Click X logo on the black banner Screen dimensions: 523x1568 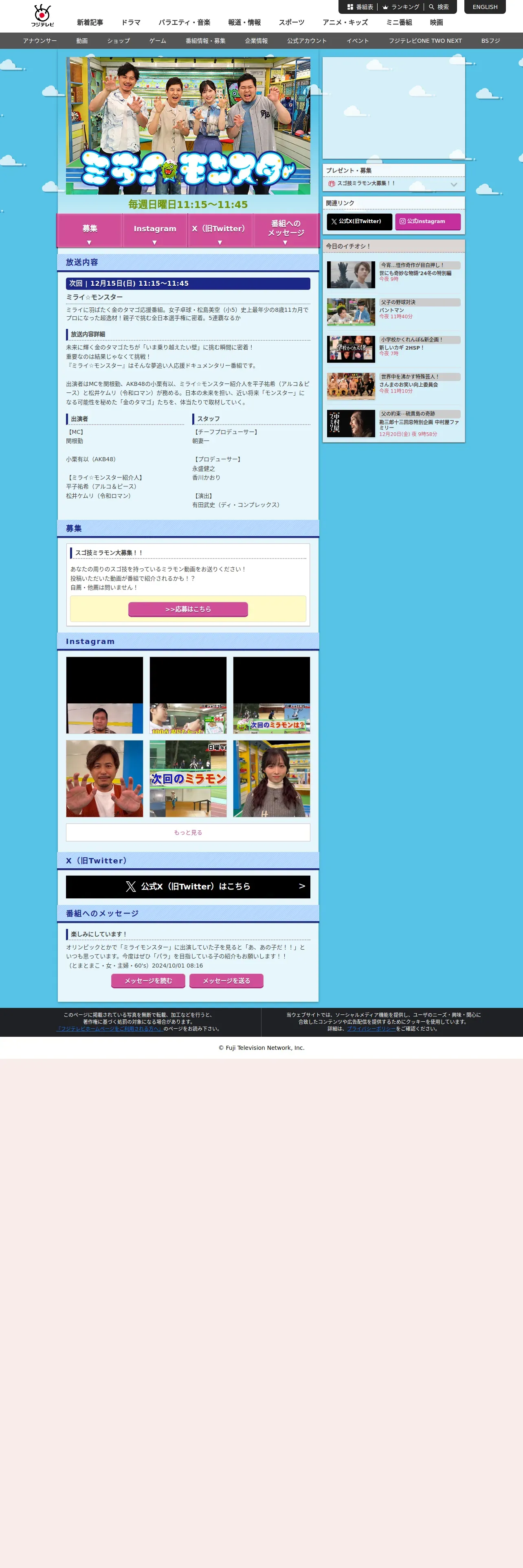pyautogui.click(x=131, y=886)
